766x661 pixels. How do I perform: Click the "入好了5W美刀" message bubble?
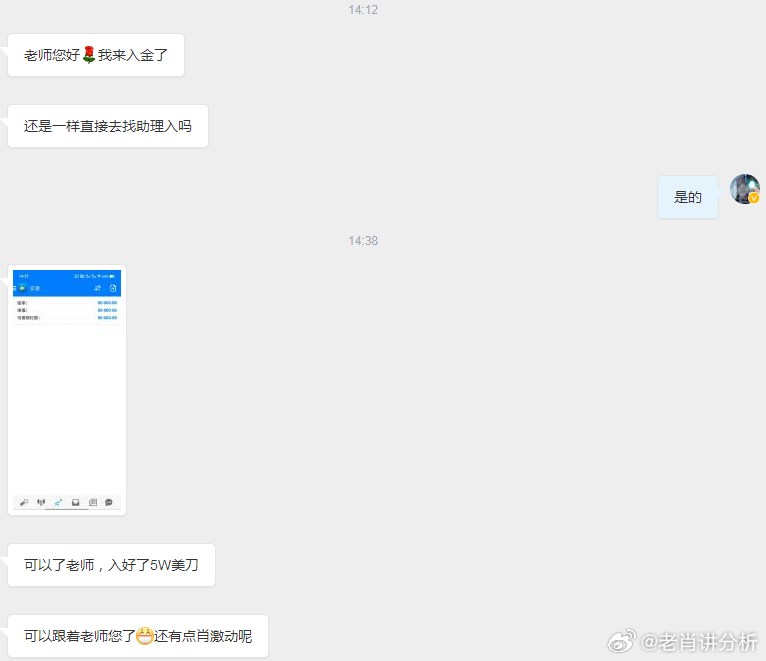point(111,565)
